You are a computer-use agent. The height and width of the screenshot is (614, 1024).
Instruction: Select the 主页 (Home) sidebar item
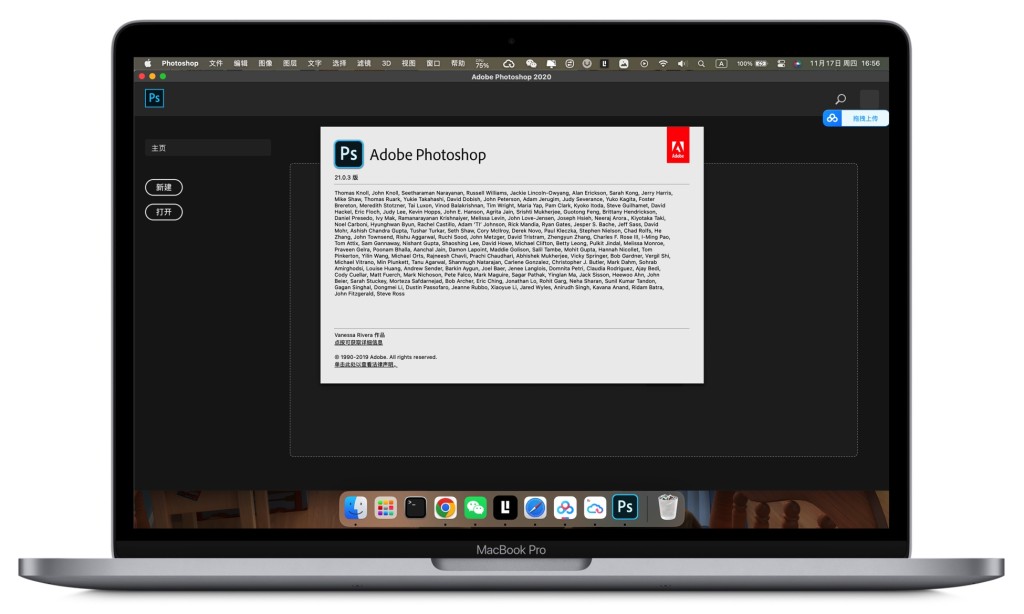(x=207, y=148)
